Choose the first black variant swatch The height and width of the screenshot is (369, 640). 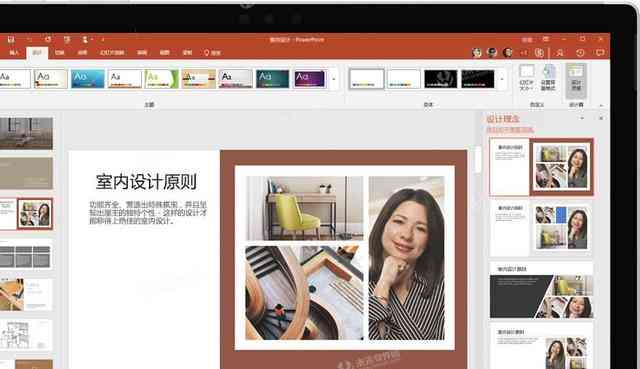[440, 79]
